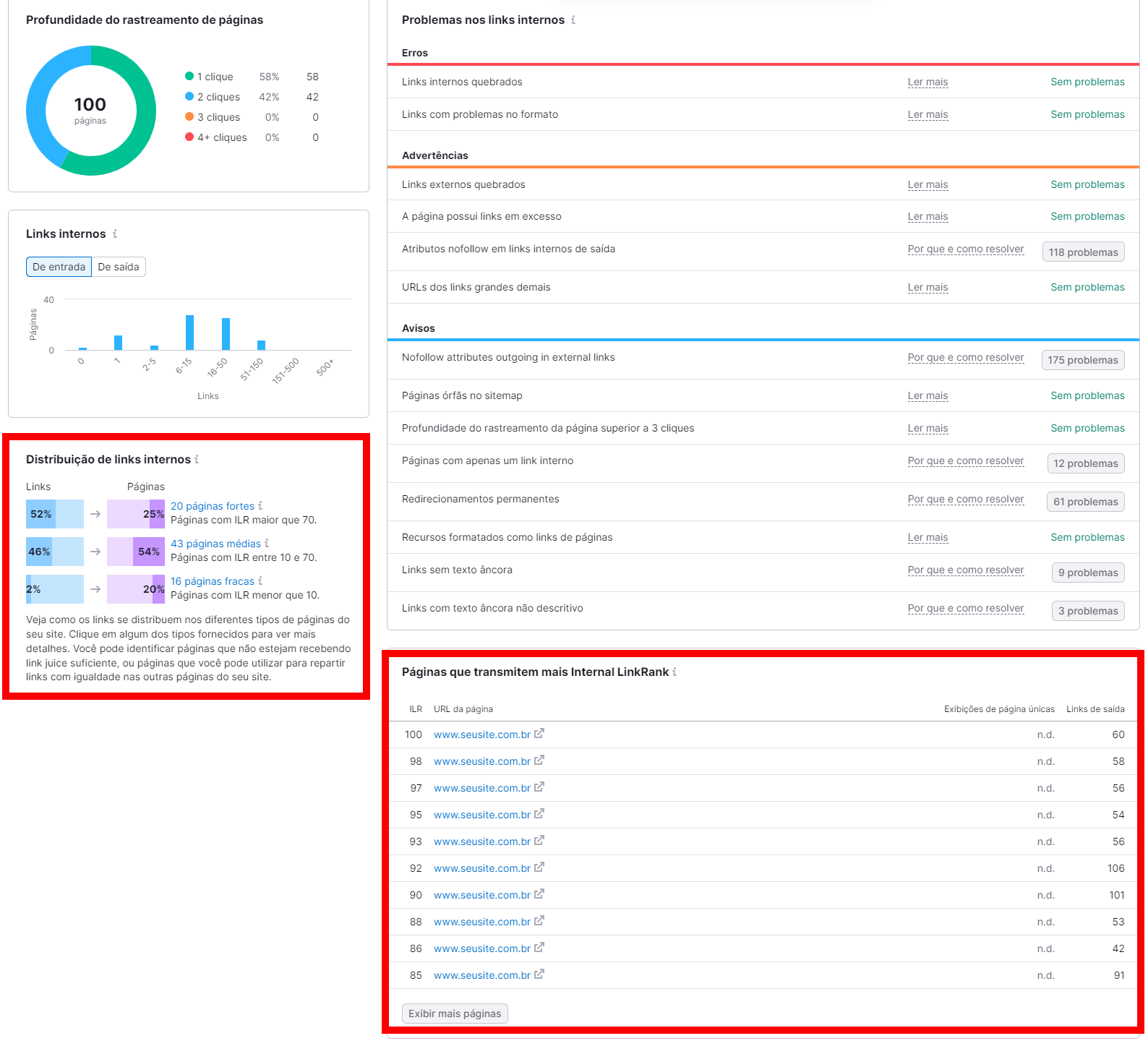Viewport: 1148px width, 1041px height.
Task: Open the 16 páginas fracas link
Action: 213,581
